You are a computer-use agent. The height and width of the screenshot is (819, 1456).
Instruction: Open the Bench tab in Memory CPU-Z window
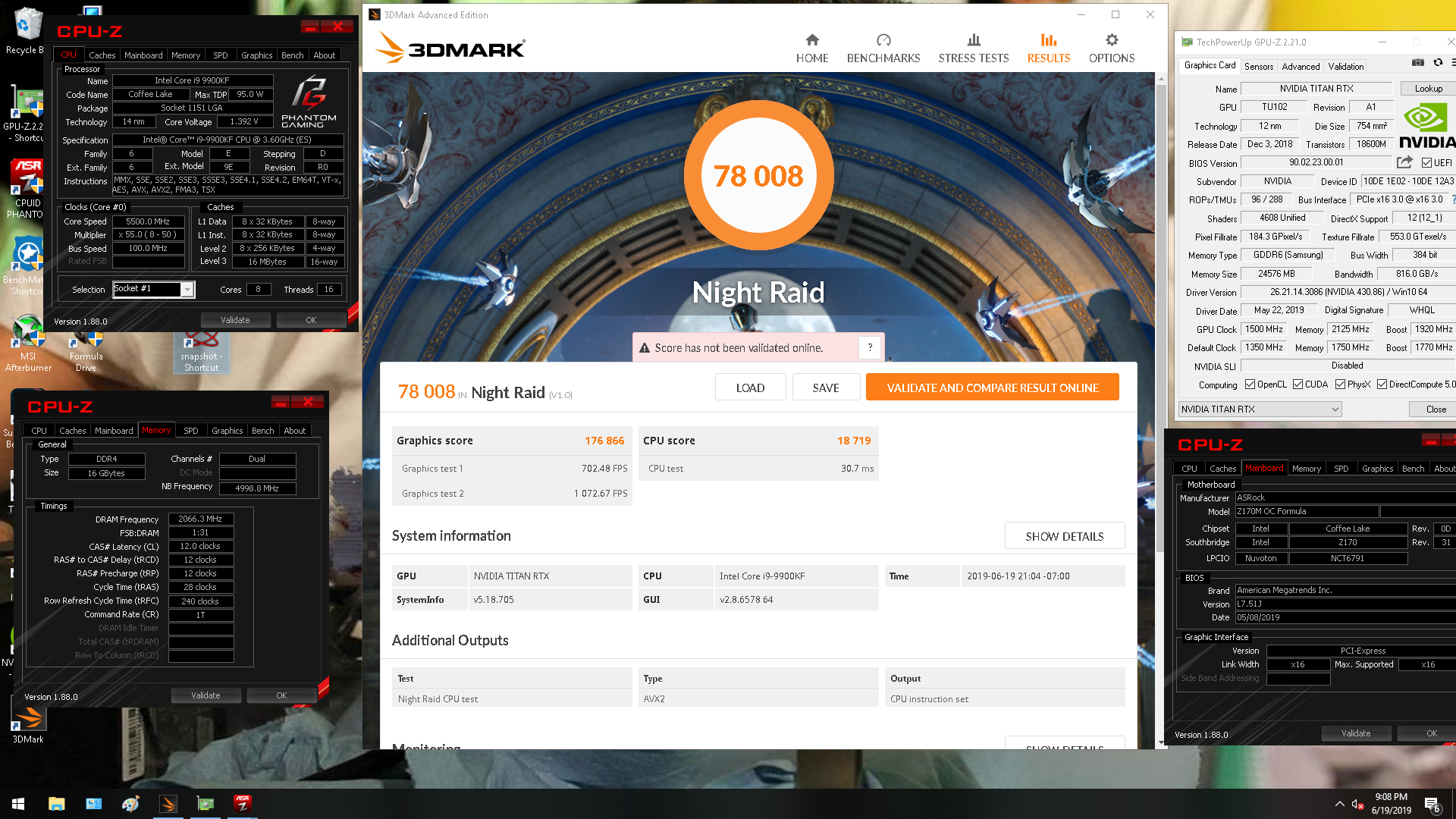tap(262, 431)
